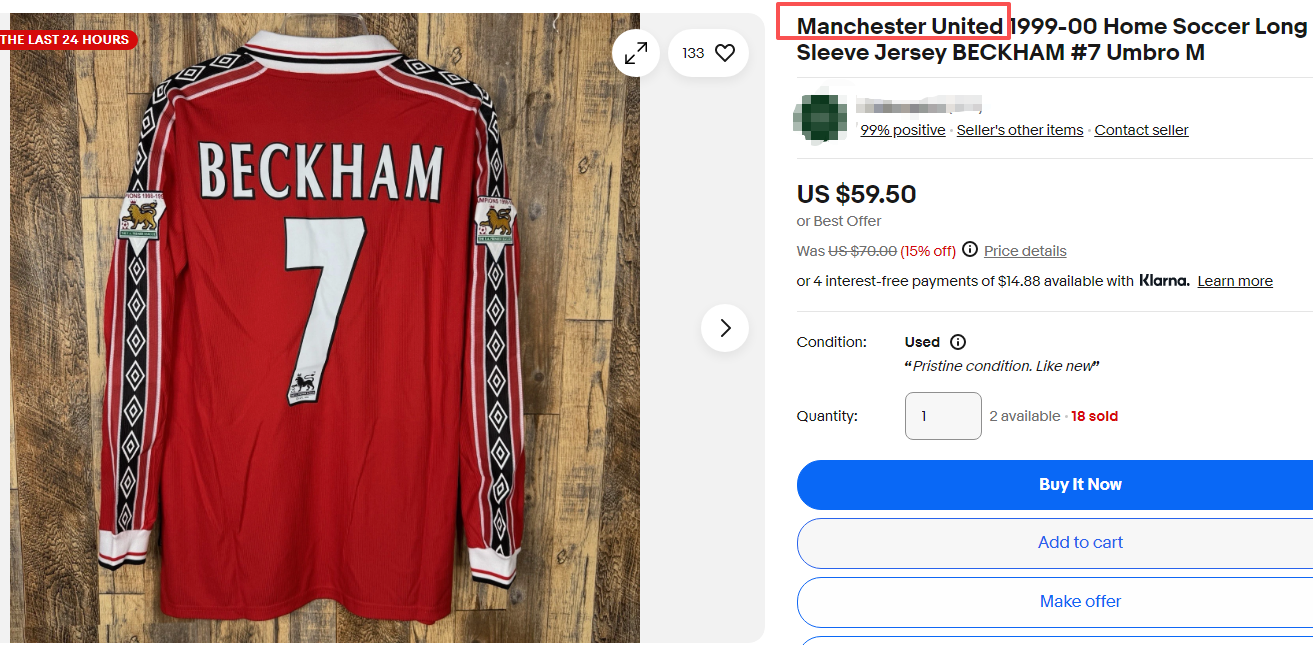Click the Last 24 Hours red badge
This screenshot has height=645, width=1313.
[67, 39]
